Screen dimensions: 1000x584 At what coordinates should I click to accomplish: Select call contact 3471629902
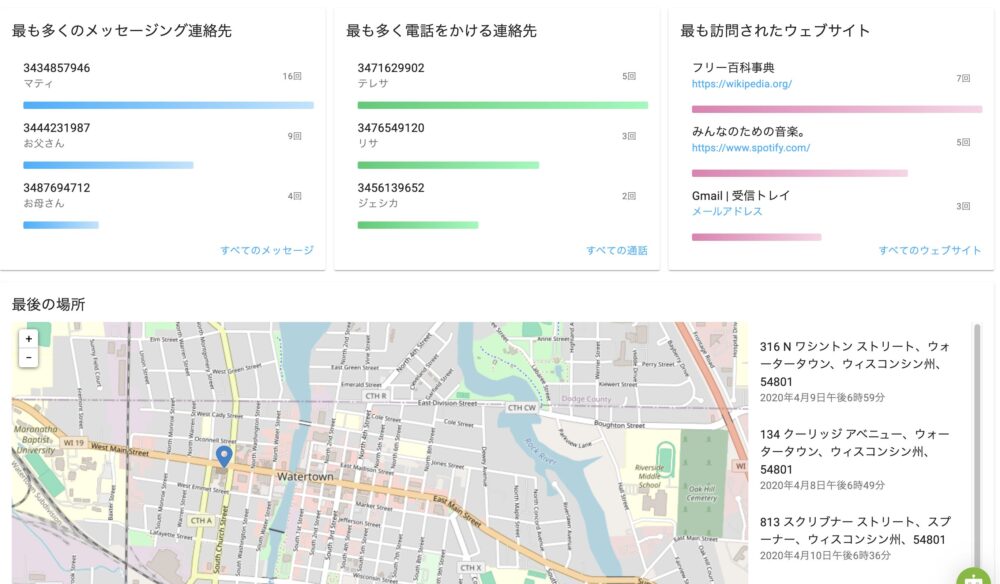point(391,68)
